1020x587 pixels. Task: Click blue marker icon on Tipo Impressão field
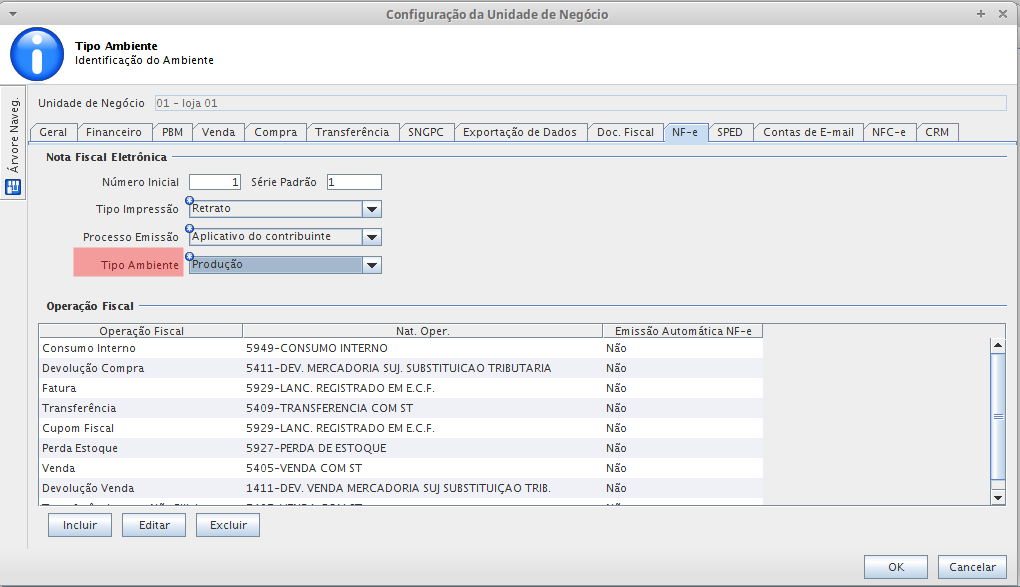[x=189, y=200]
